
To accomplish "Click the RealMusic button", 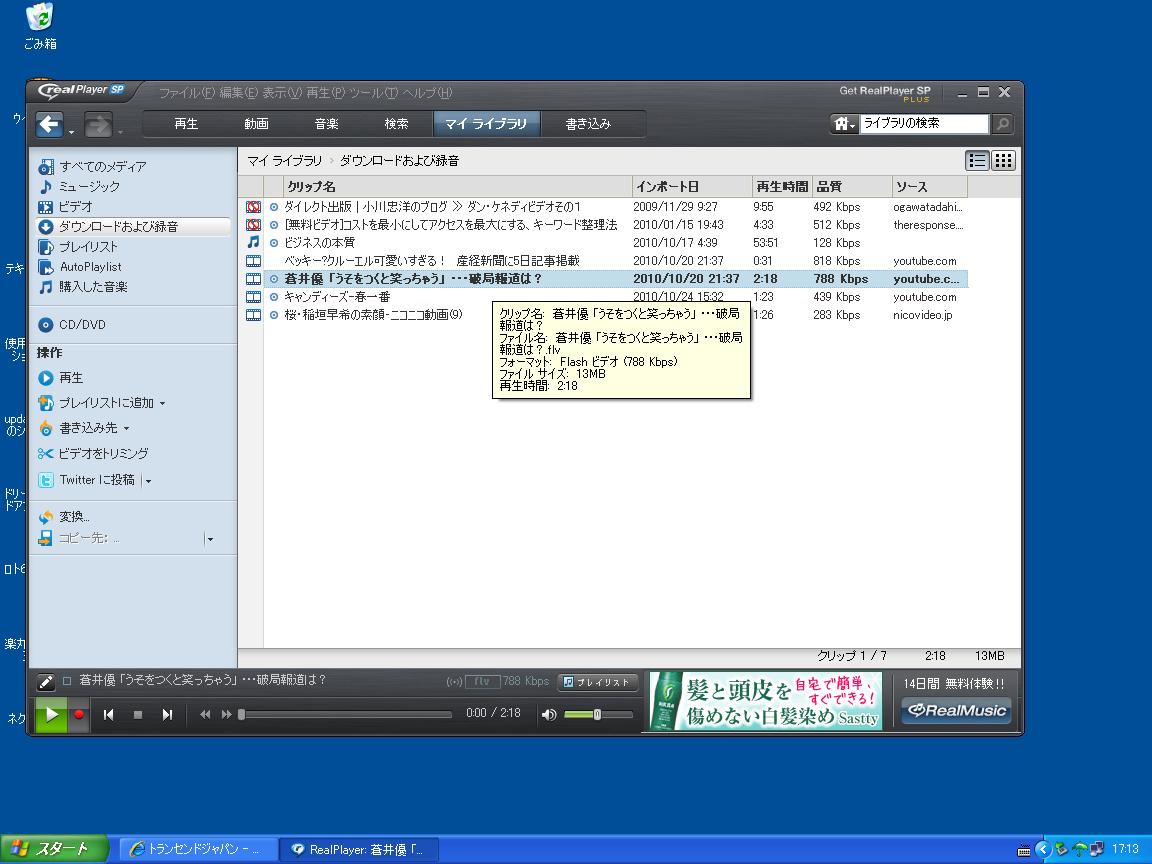I will click(955, 710).
